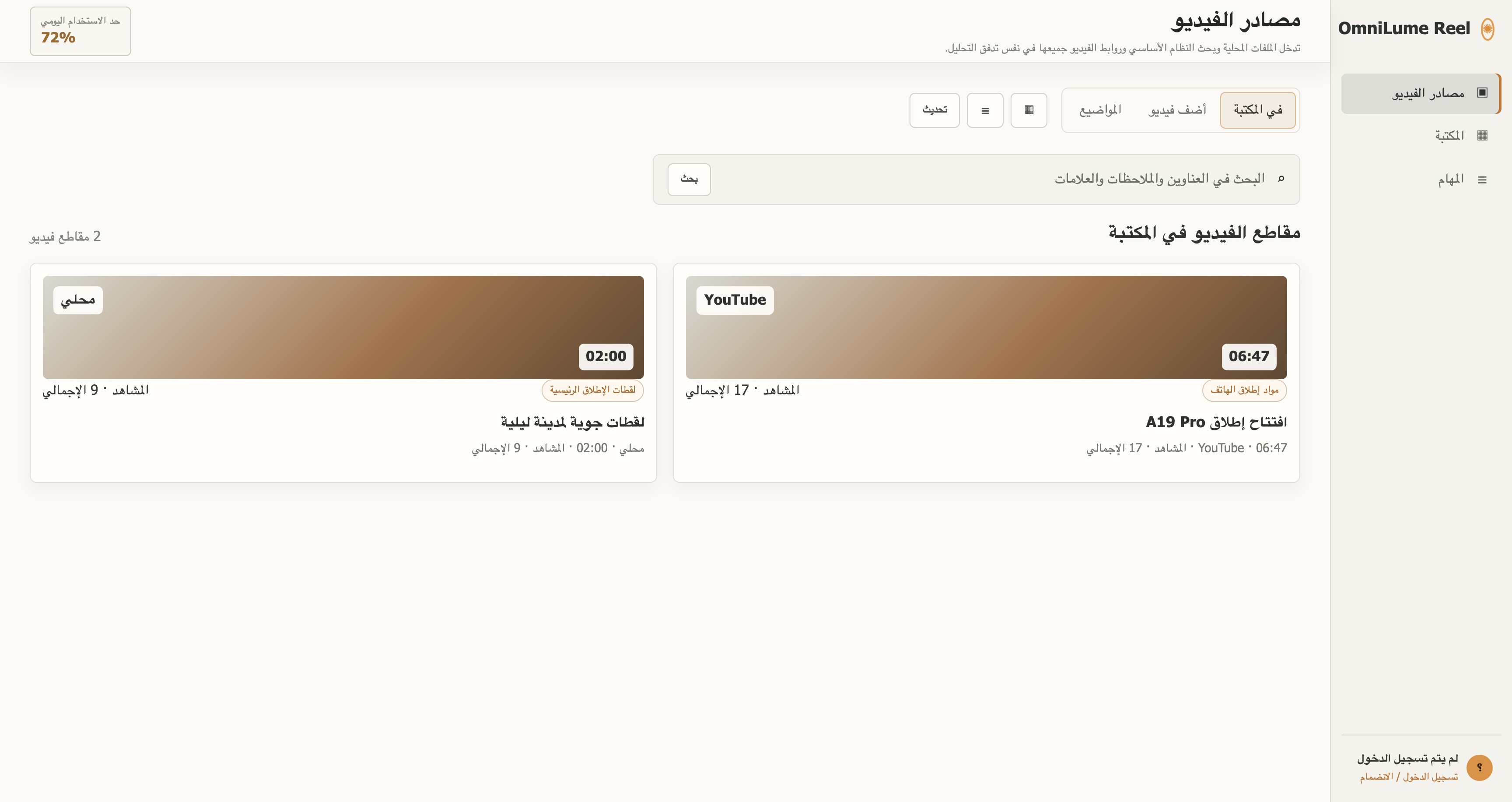Click the user avatar question icon
1512x802 pixels.
tap(1479, 767)
